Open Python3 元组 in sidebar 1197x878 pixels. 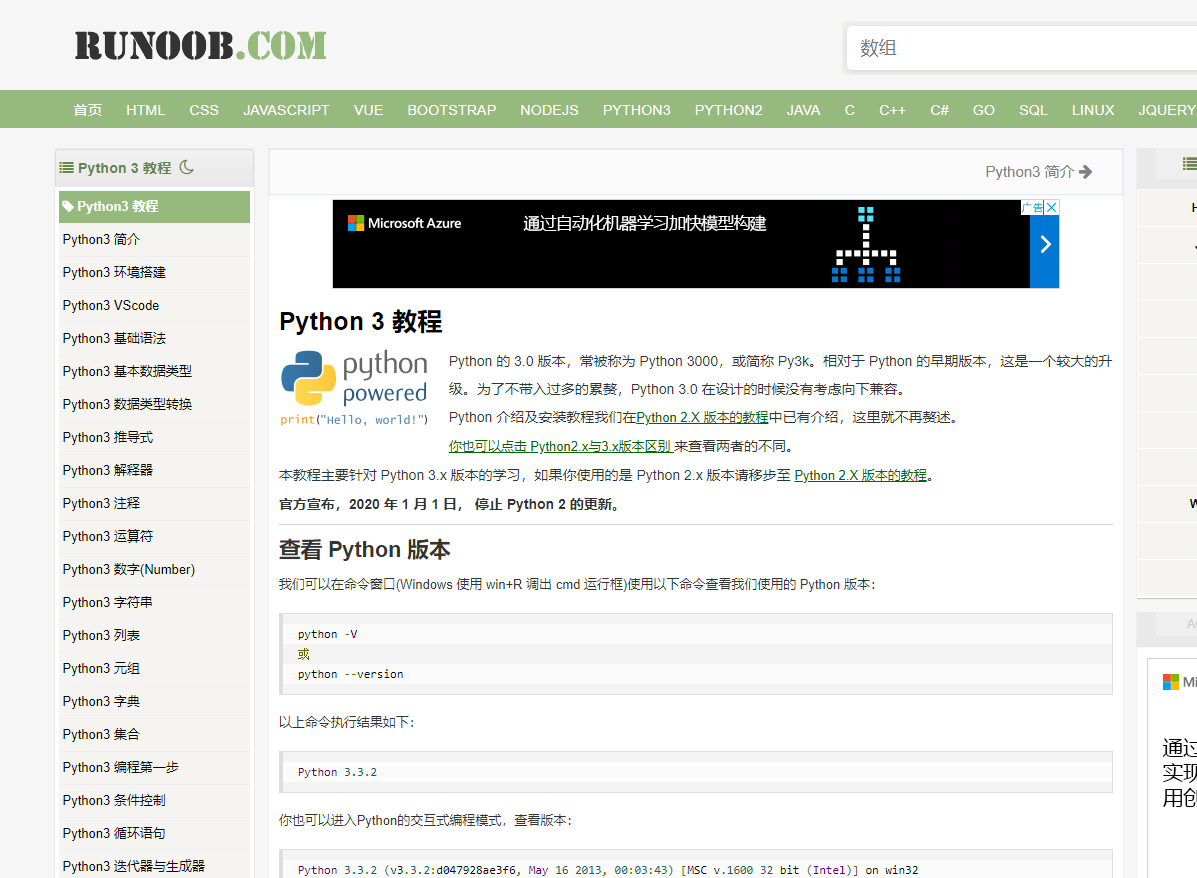coord(154,669)
